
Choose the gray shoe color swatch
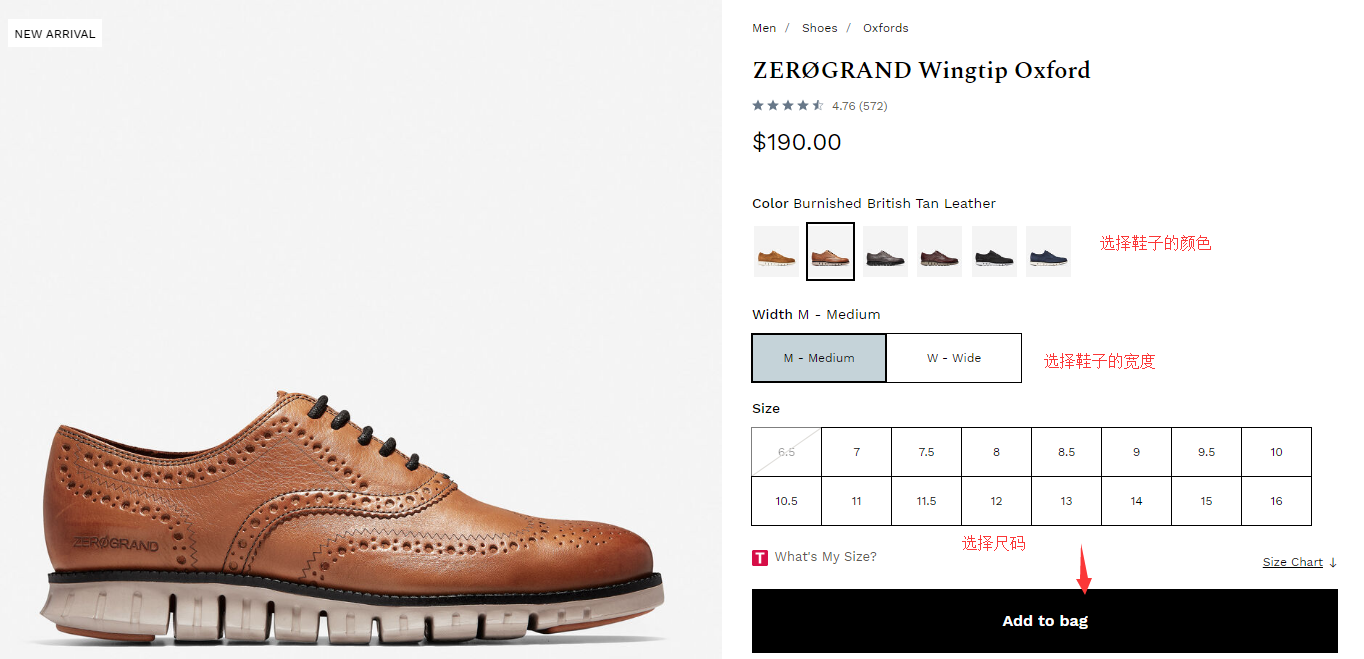click(x=885, y=252)
